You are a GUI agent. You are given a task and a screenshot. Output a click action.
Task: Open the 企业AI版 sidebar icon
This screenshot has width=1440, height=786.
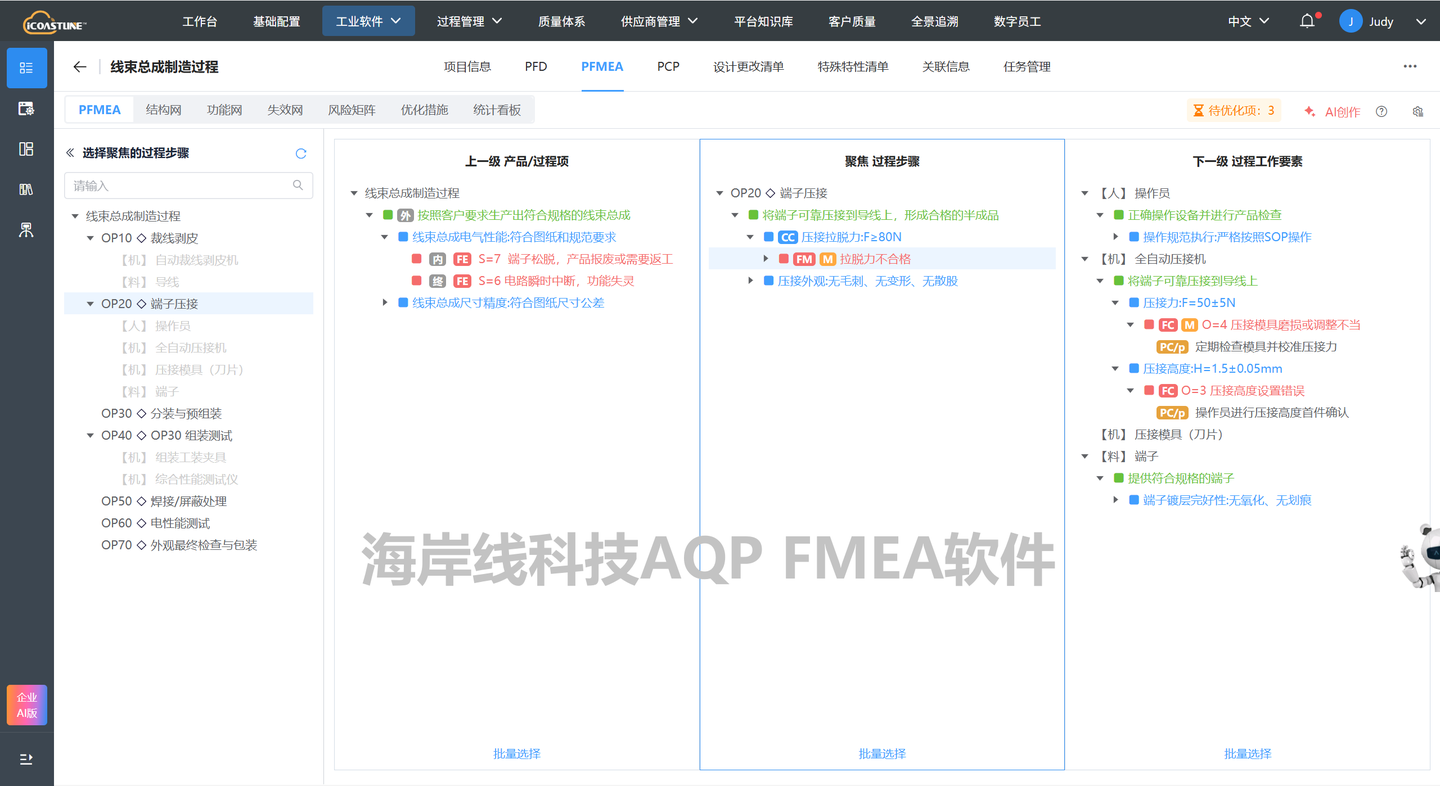[x=26, y=704]
